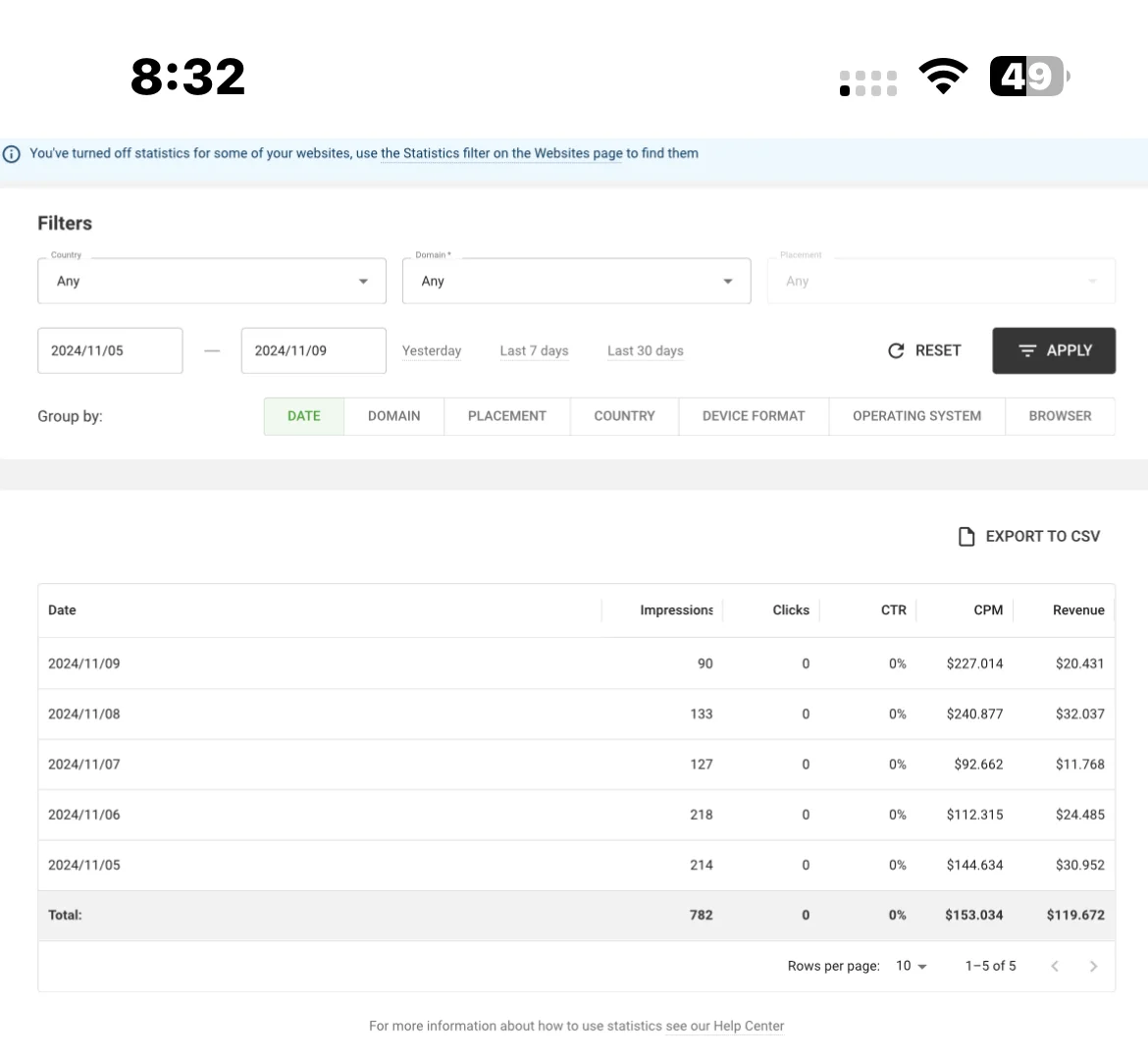The image size is (1148, 1059).
Task: Tap the 8:32 clock in the status bar
Action: pos(188,77)
